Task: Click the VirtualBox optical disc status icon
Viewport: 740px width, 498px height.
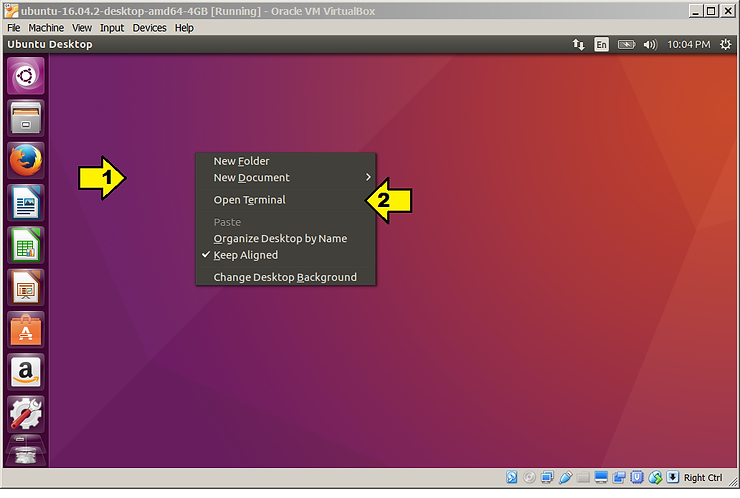Action: pyautogui.click(x=529, y=477)
